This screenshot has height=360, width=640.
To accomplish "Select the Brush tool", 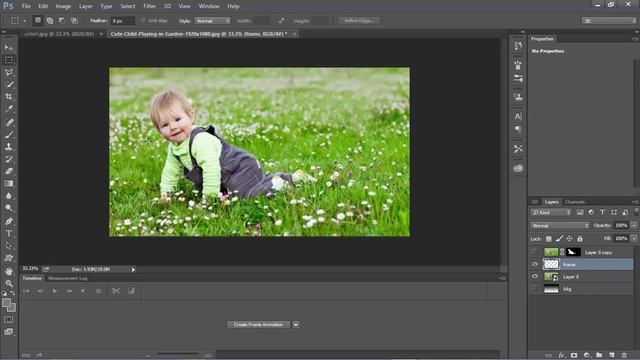I will coord(9,134).
